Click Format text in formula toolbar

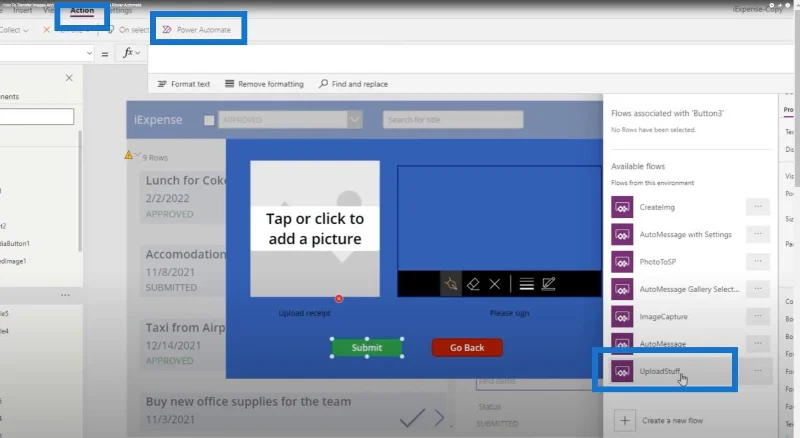184,84
